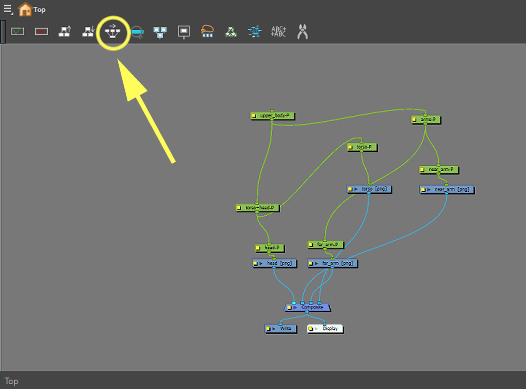Click the highlighted Order Network Down icon
The image size is (526, 389).
click(113, 32)
